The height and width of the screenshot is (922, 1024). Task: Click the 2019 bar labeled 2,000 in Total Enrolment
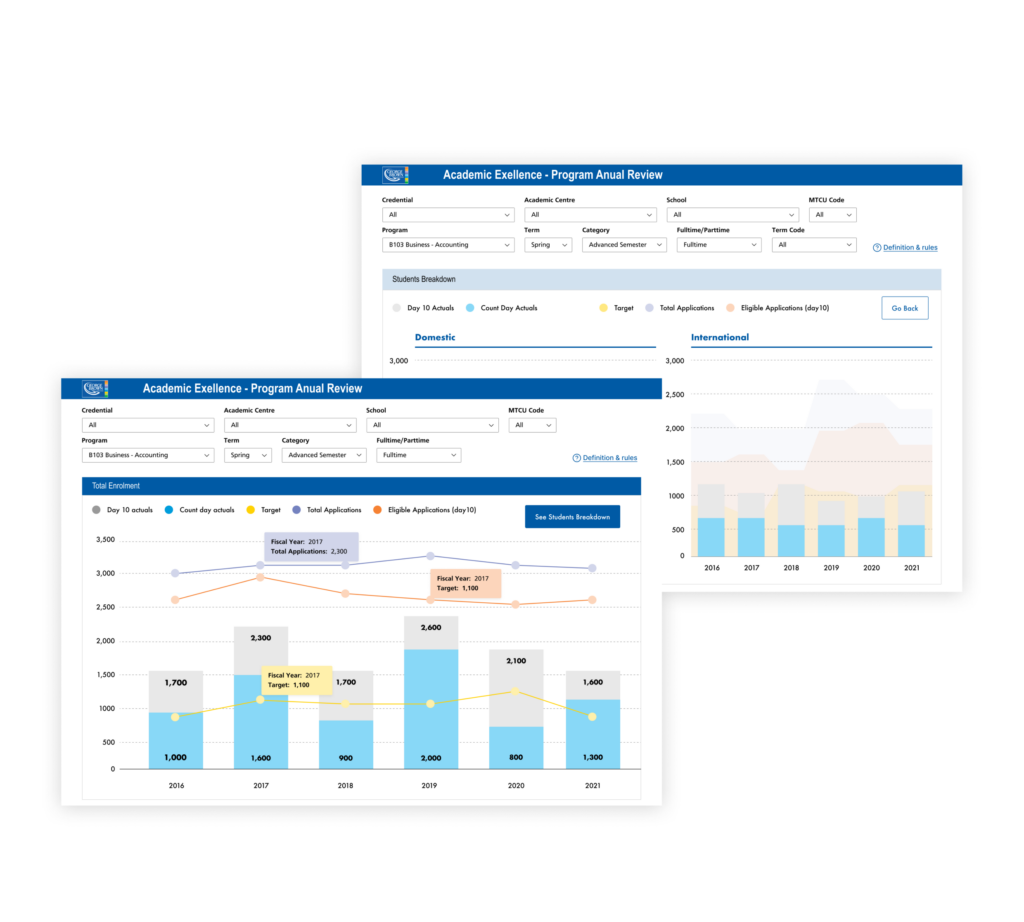pyautogui.click(x=431, y=710)
